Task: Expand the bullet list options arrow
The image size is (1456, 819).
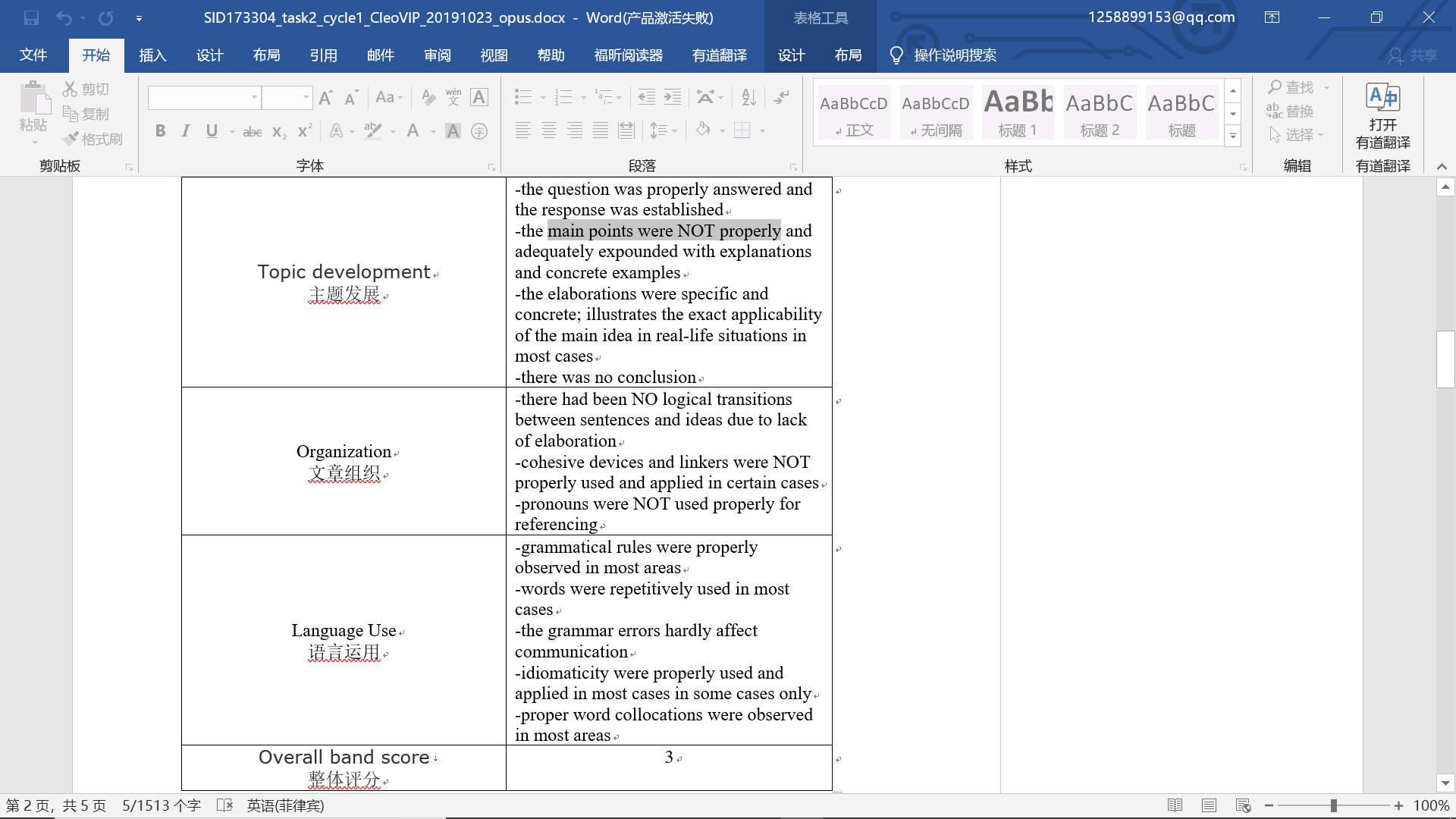Action: pos(543,98)
